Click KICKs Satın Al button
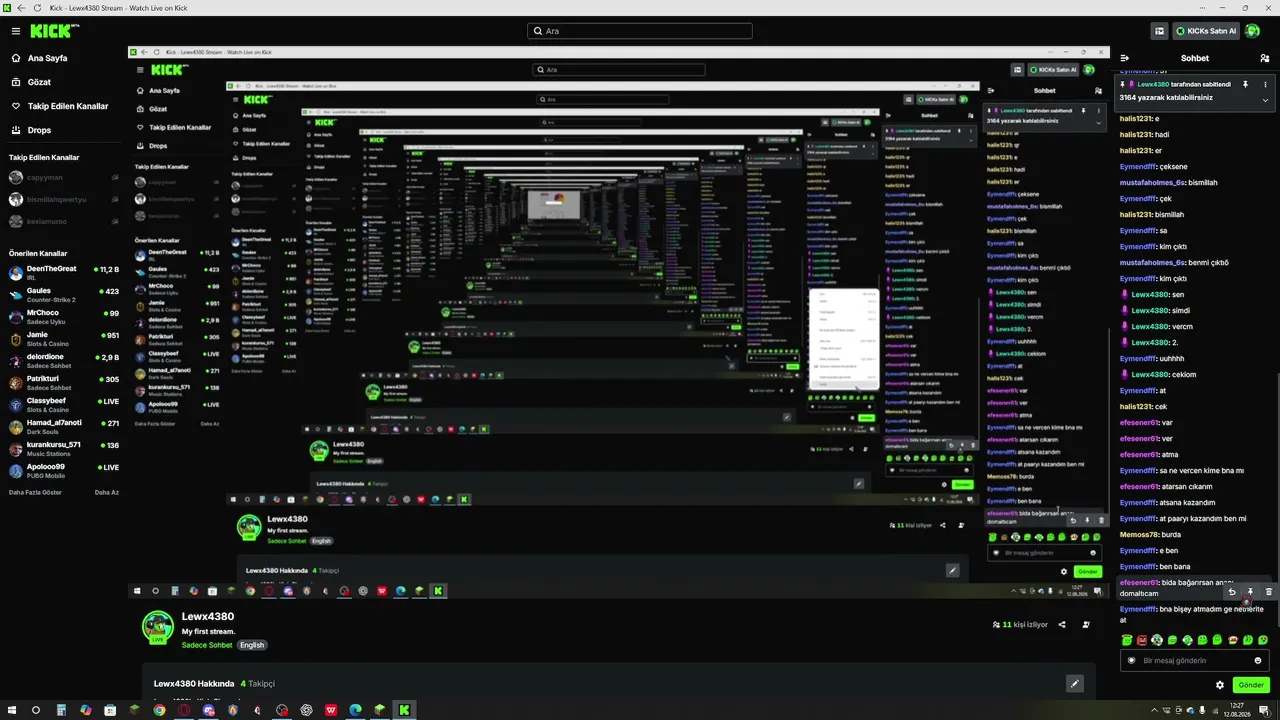The height and width of the screenshot is (720, 1280). click(1207, 31)
